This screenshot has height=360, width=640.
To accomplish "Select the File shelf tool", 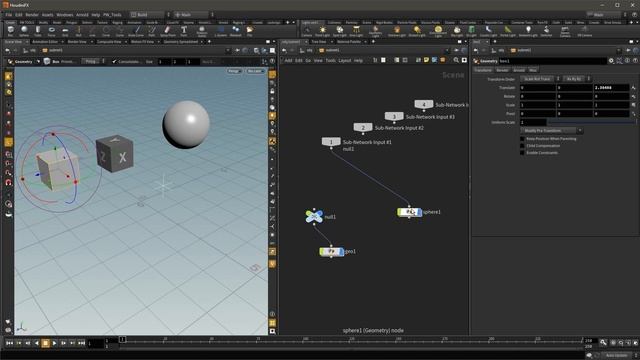I will [x=249, y=31].
